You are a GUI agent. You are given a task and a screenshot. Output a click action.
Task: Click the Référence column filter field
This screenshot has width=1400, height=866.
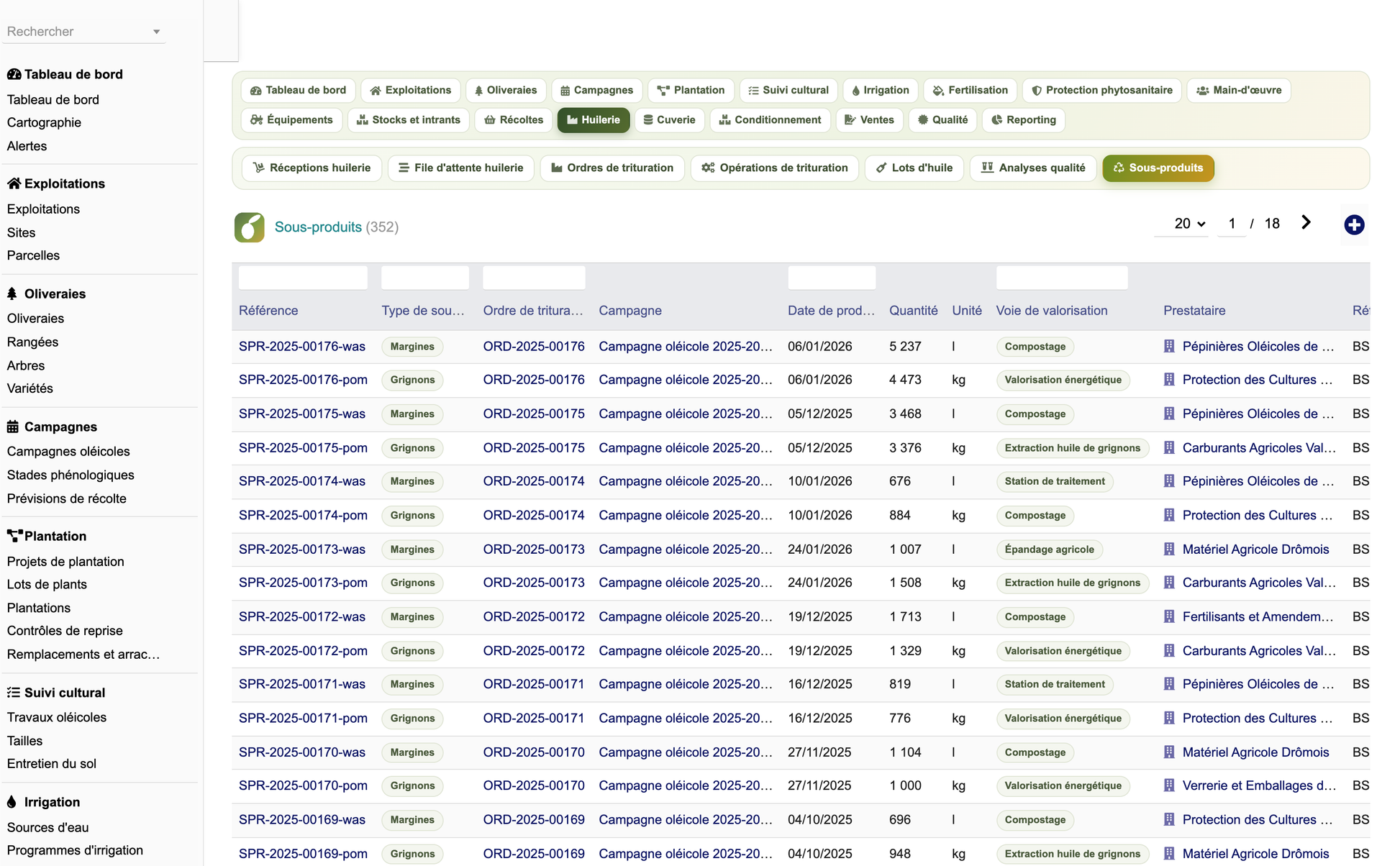click(303, 278)
